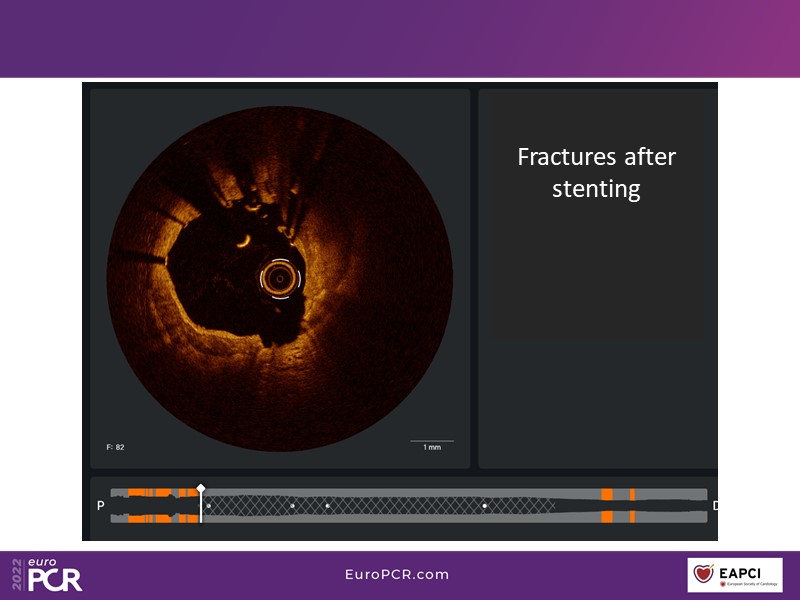Click the EAPCI logo in footer
The width and height of the screenshot is (800, 600).
[735, 575]
